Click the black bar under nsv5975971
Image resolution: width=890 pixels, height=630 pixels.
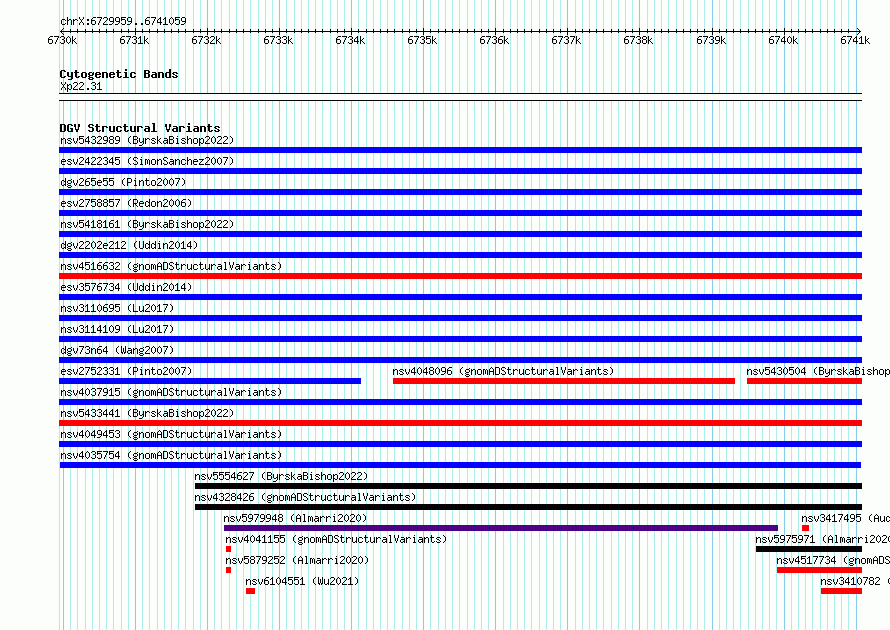coord(809,549)
